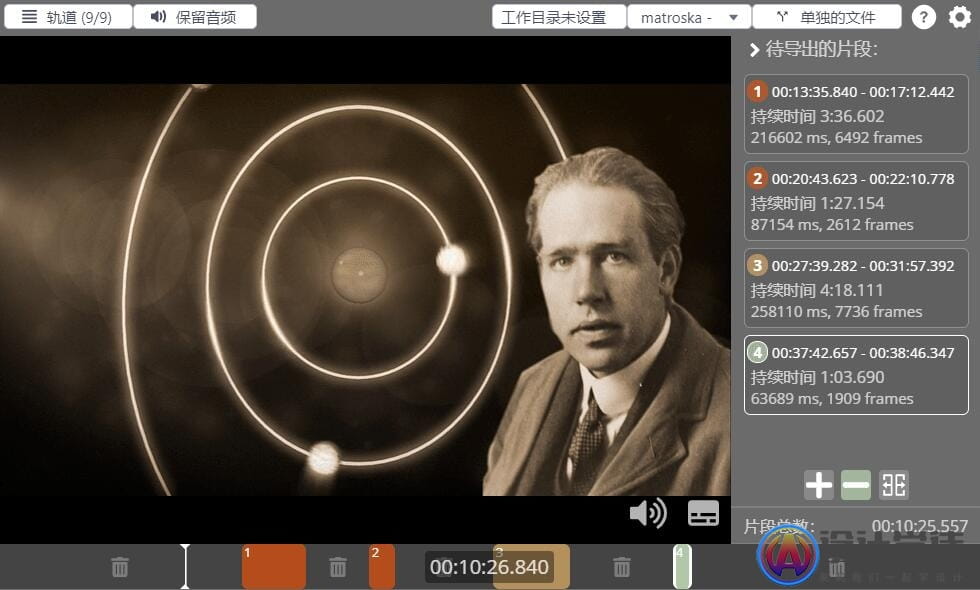Set the working directory
Viewport: 980px width, 590px height.
coord(559,17)
